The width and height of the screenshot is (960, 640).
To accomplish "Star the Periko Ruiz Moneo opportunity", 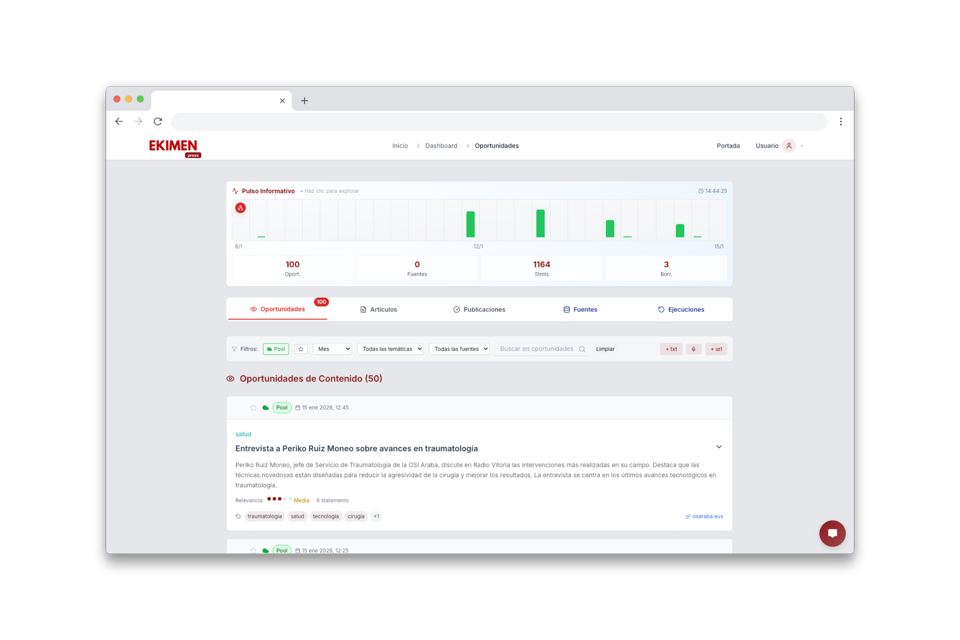I will click(252, 407).
